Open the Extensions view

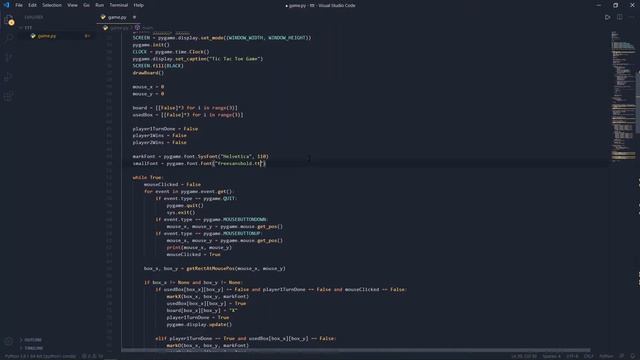(9, 97)
